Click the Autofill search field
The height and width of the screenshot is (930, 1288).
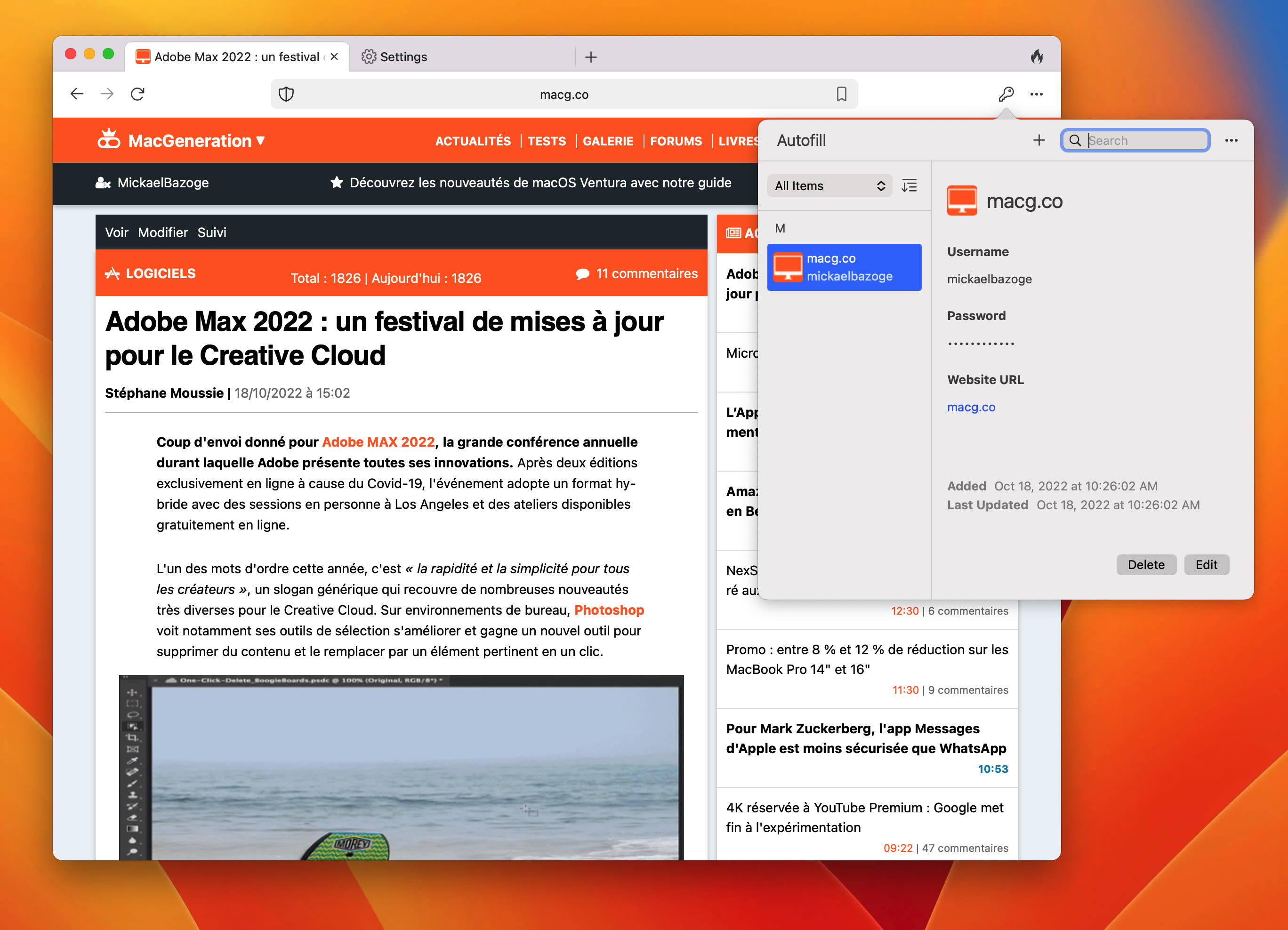point(1136,140)
